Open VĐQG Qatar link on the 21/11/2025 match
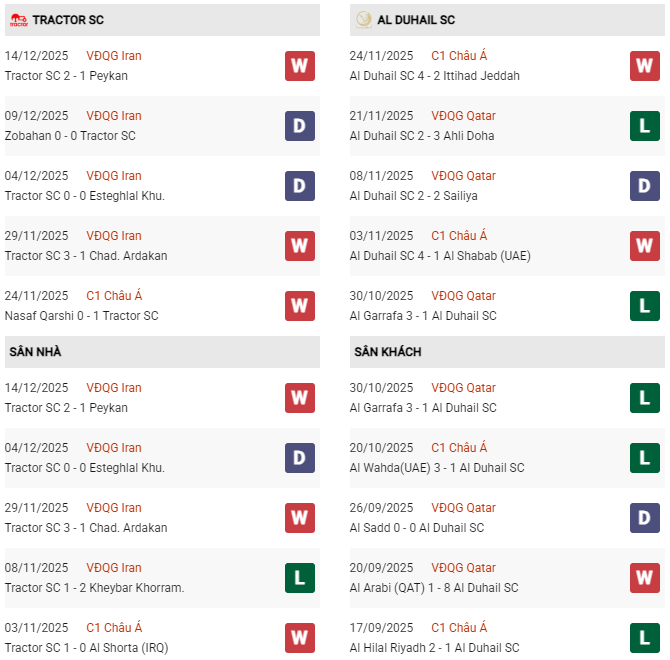The width and height of the screenshot is (670, 660). [x=463, y=116]
